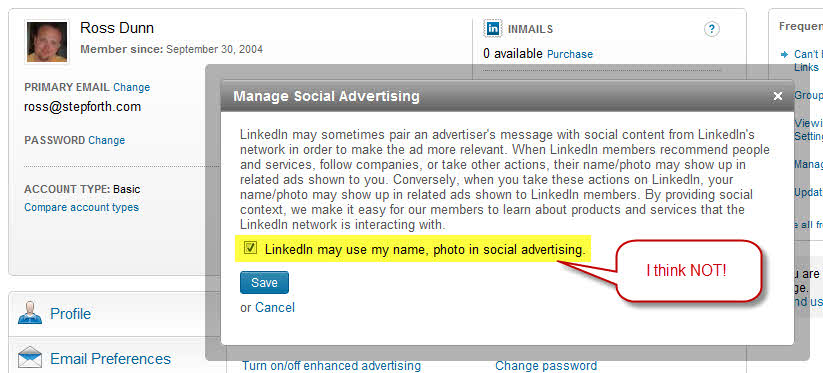Screen dimensions: 823x373
Task: Click the ross@stepforth.com email text
Action: (82, 107)
